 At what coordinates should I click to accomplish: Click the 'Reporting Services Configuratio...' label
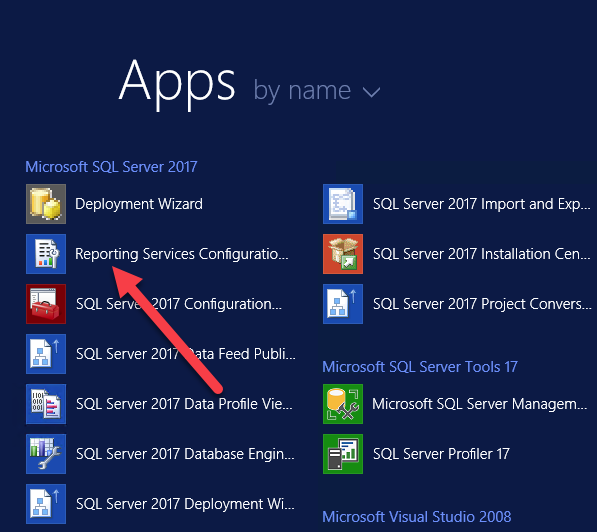tap(182, 254)
